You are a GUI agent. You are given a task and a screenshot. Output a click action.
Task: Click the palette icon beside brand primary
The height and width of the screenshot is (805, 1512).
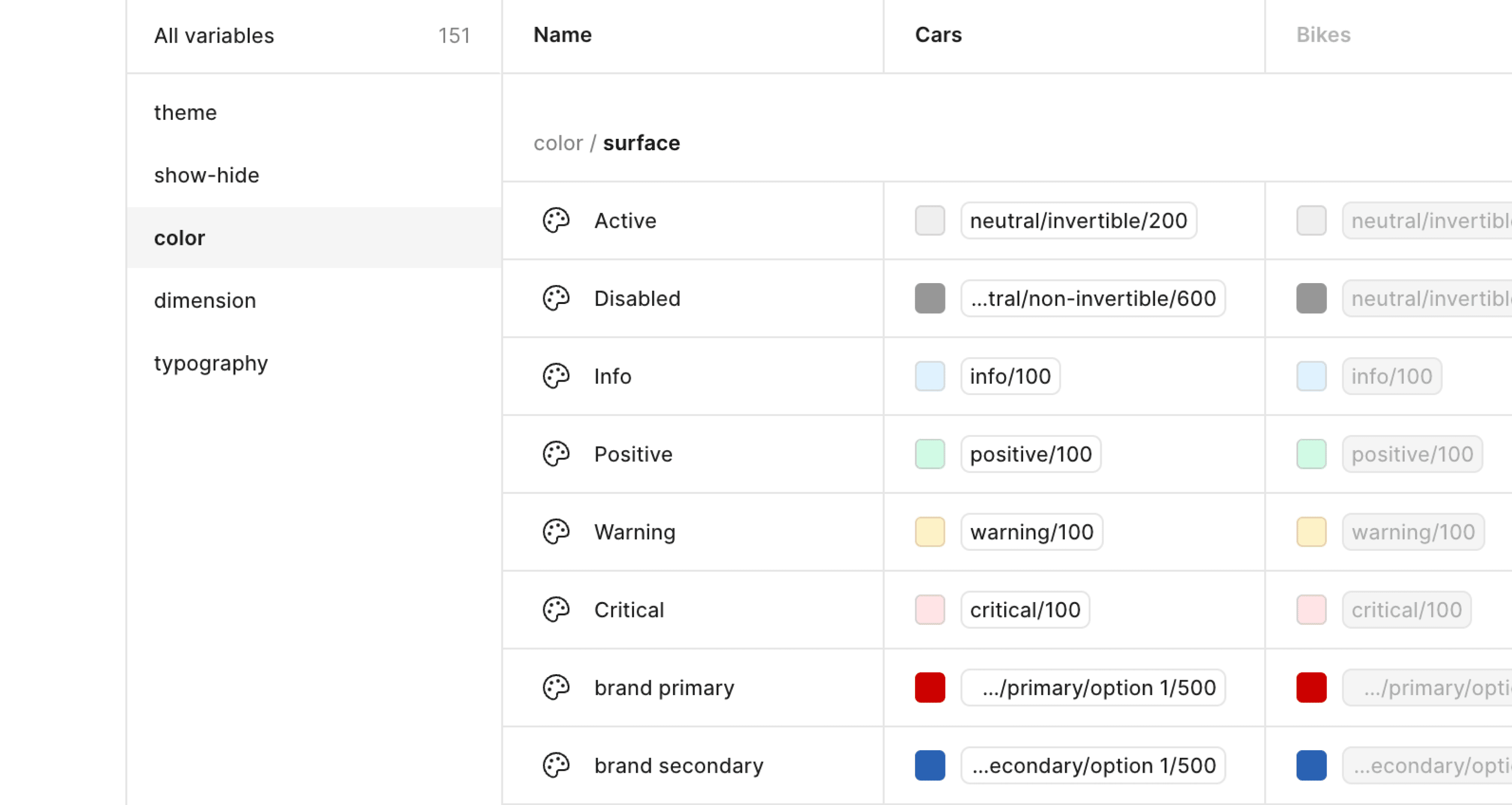(x=555, y=688)
